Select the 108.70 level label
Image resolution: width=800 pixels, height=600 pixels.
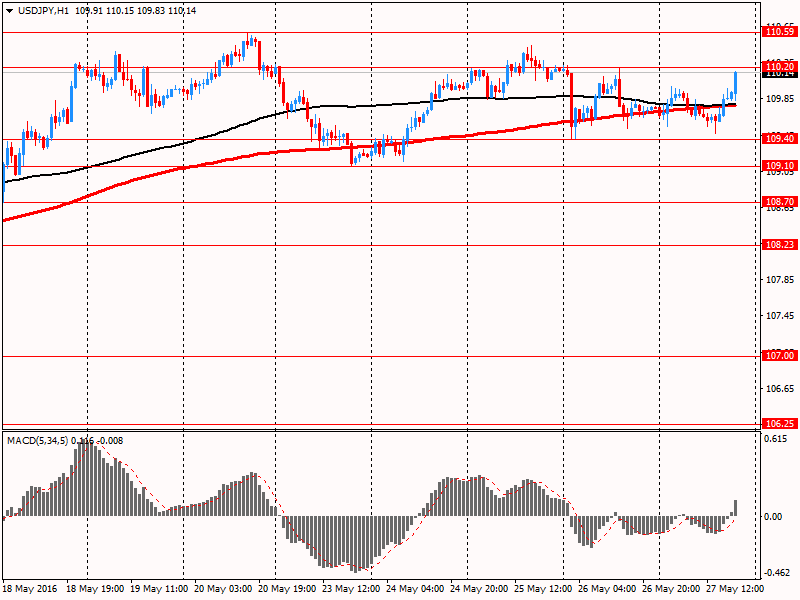tap(780, 202)
